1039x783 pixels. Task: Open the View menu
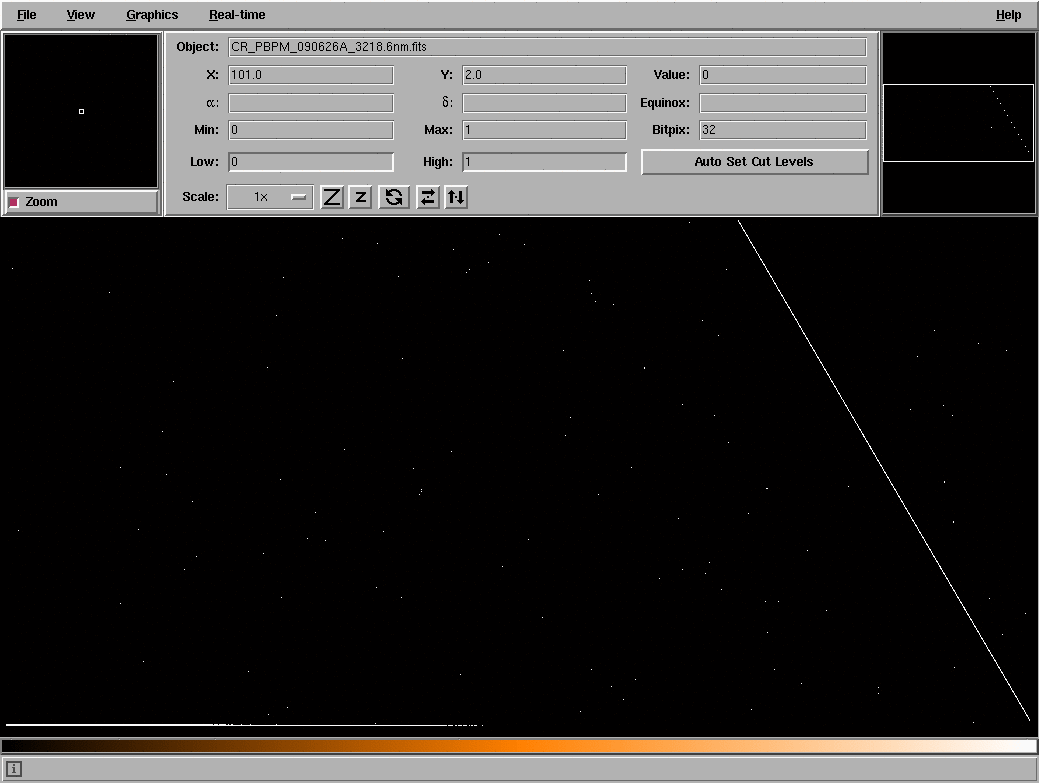[x=81, y=15]
